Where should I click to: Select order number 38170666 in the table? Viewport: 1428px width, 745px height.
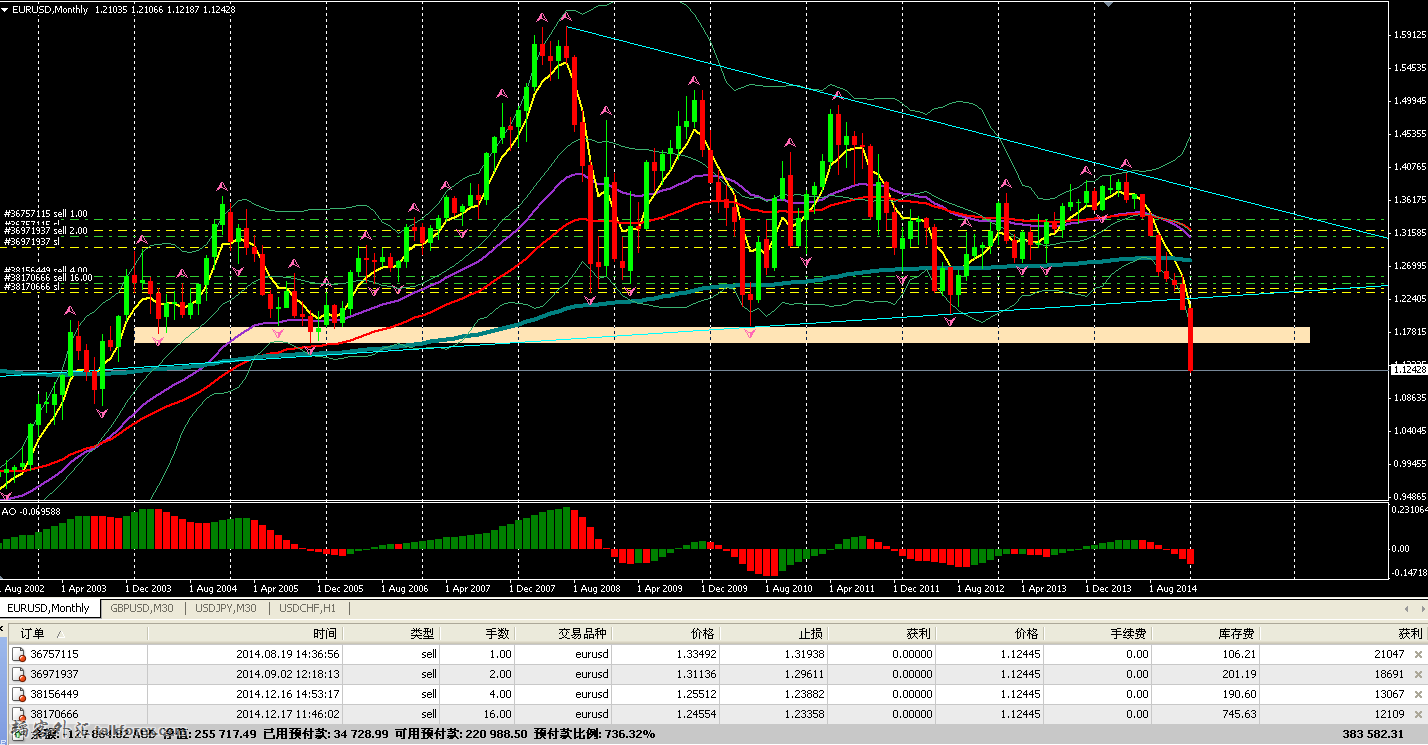click(54, 714)
